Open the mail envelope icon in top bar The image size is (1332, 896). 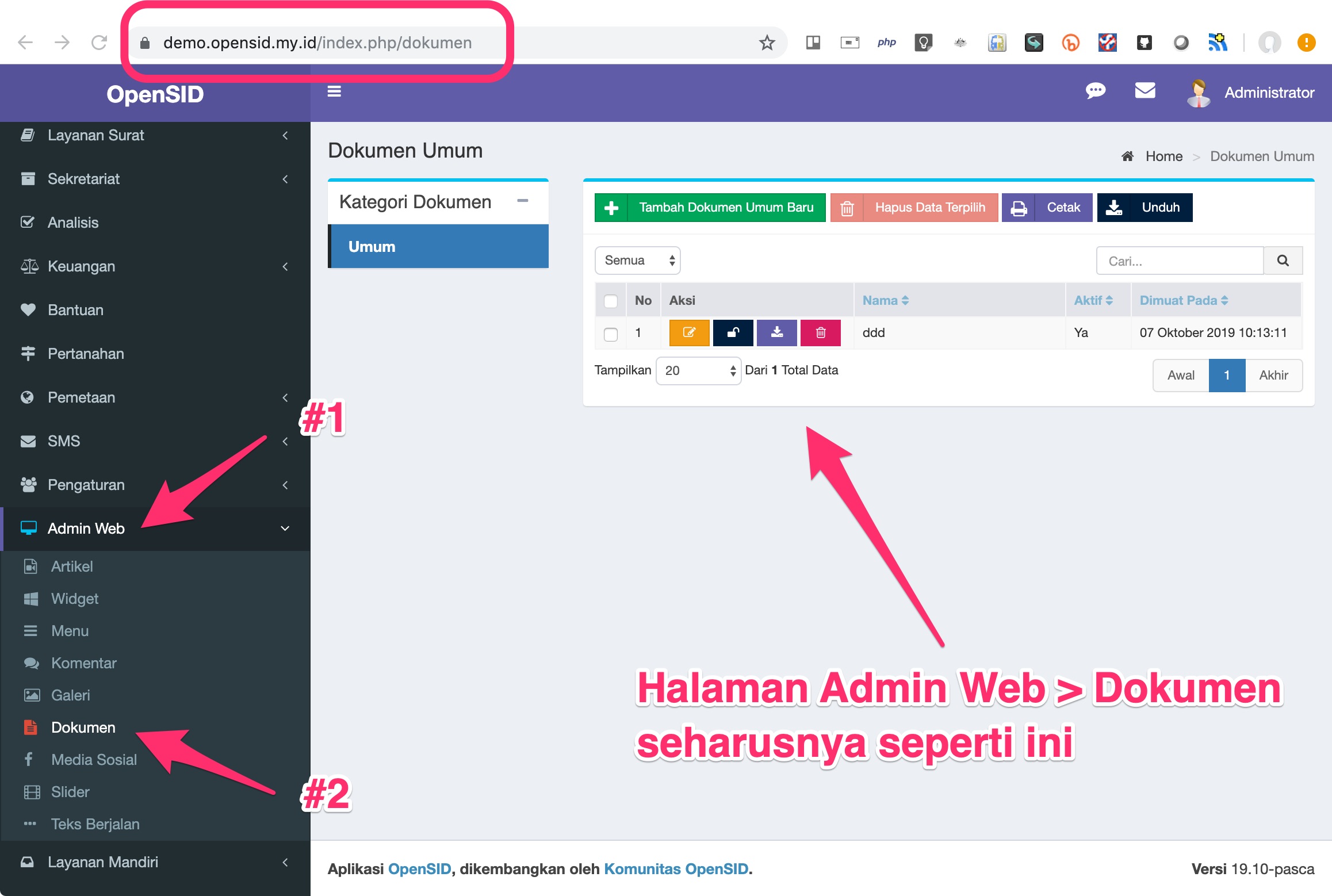(1145, 91)
